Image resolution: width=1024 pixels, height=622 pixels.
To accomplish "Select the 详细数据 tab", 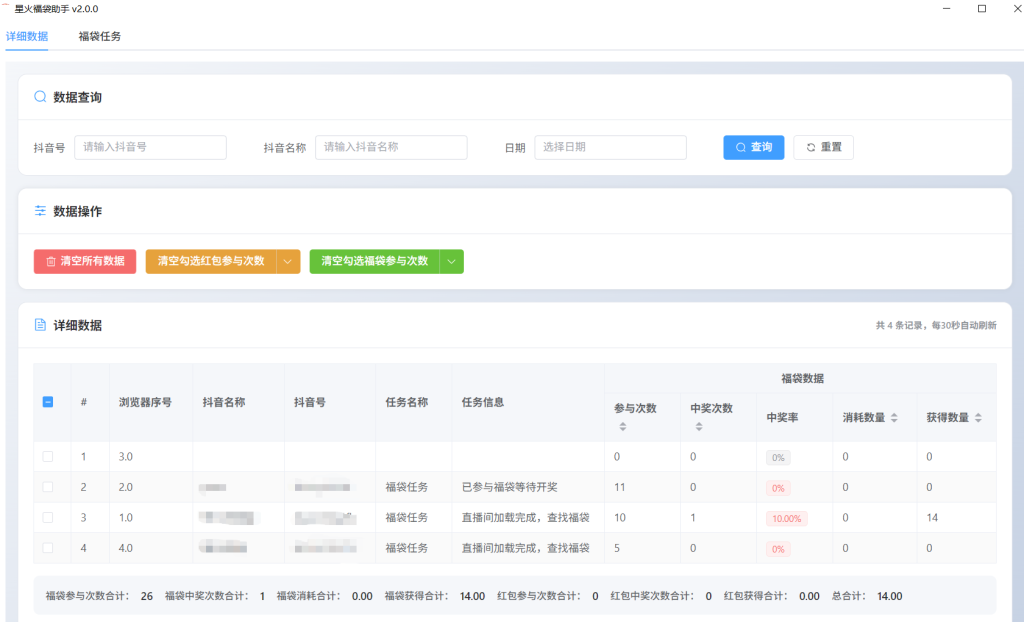I will coord(27,36).
